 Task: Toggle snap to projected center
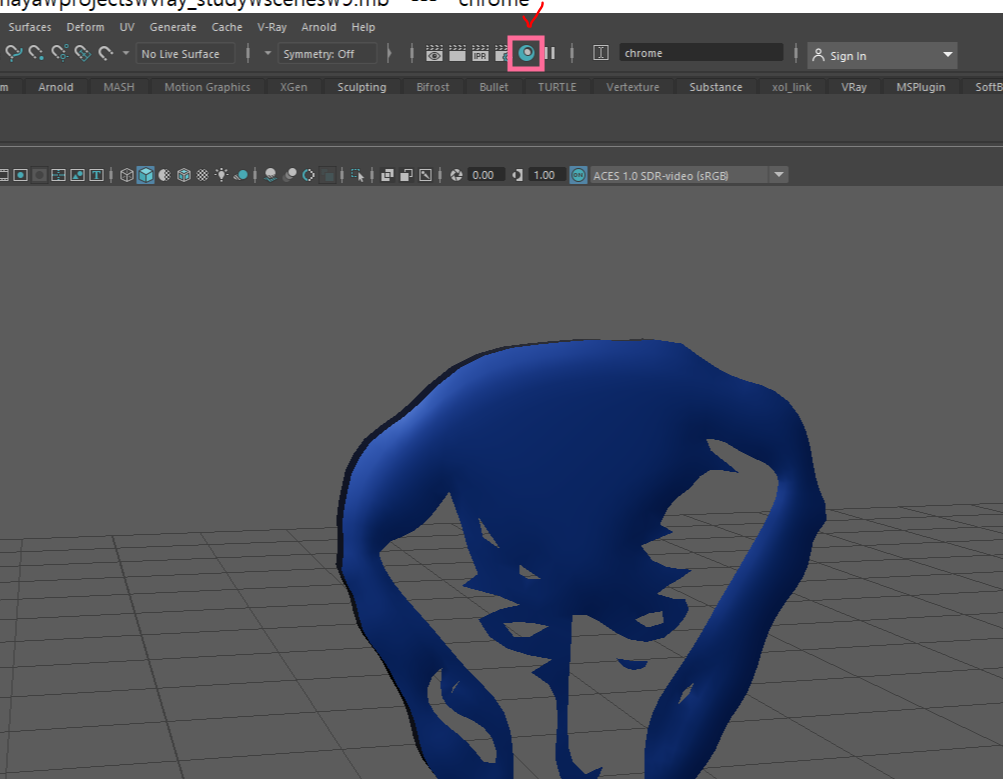[59, 53]
